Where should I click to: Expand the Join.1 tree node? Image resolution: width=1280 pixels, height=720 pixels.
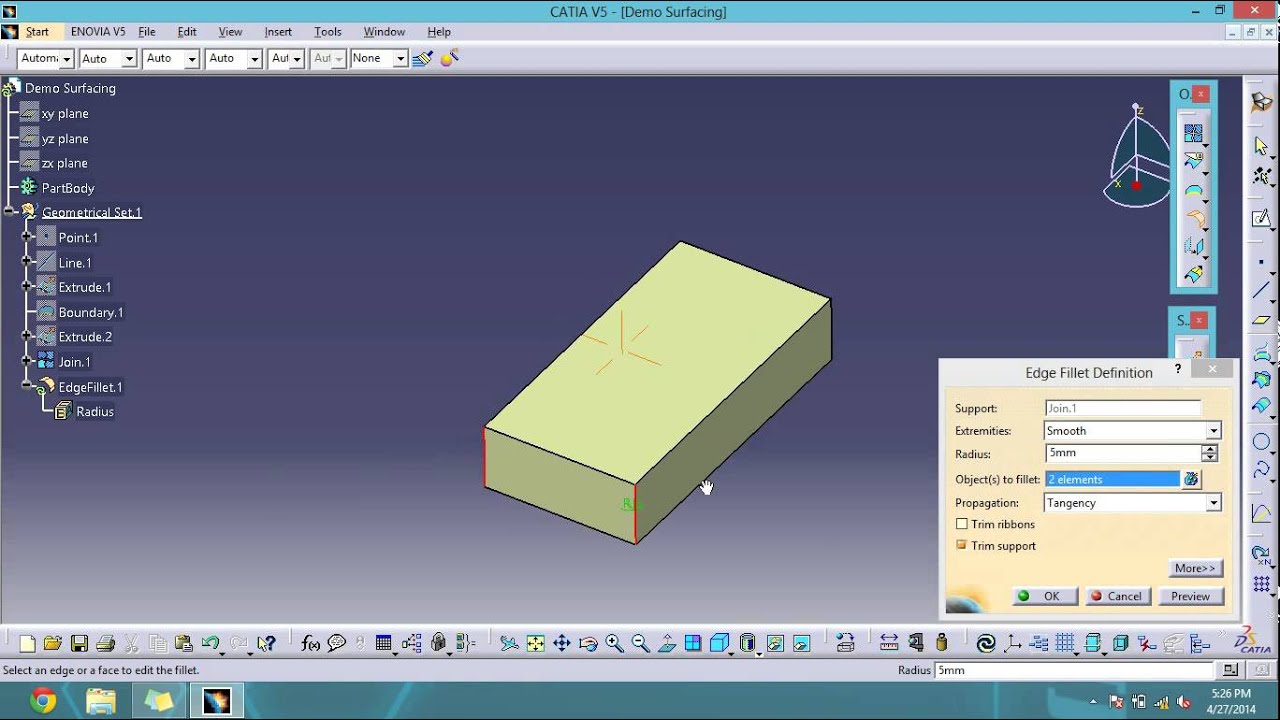(x=27, y=361)
